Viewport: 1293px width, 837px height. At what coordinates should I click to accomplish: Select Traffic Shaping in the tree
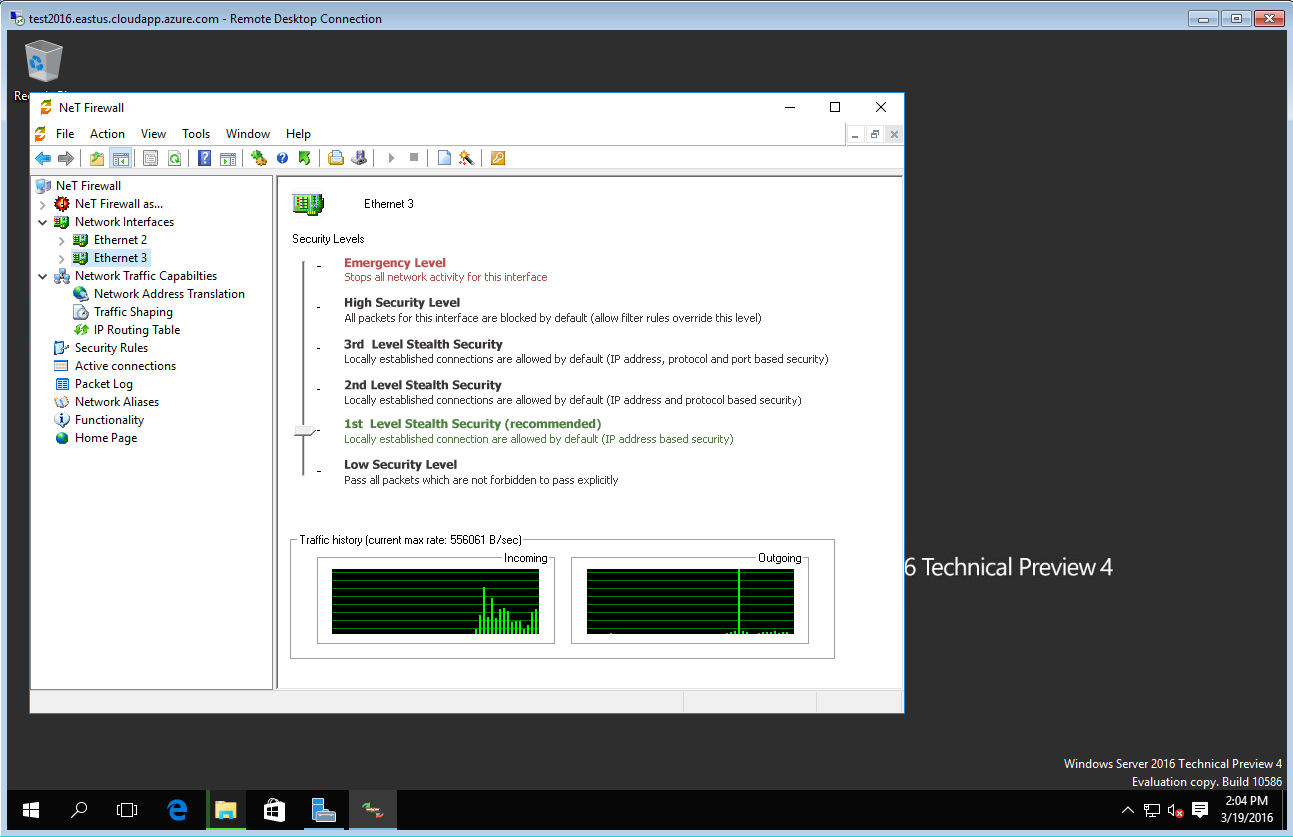coord(133,312)
